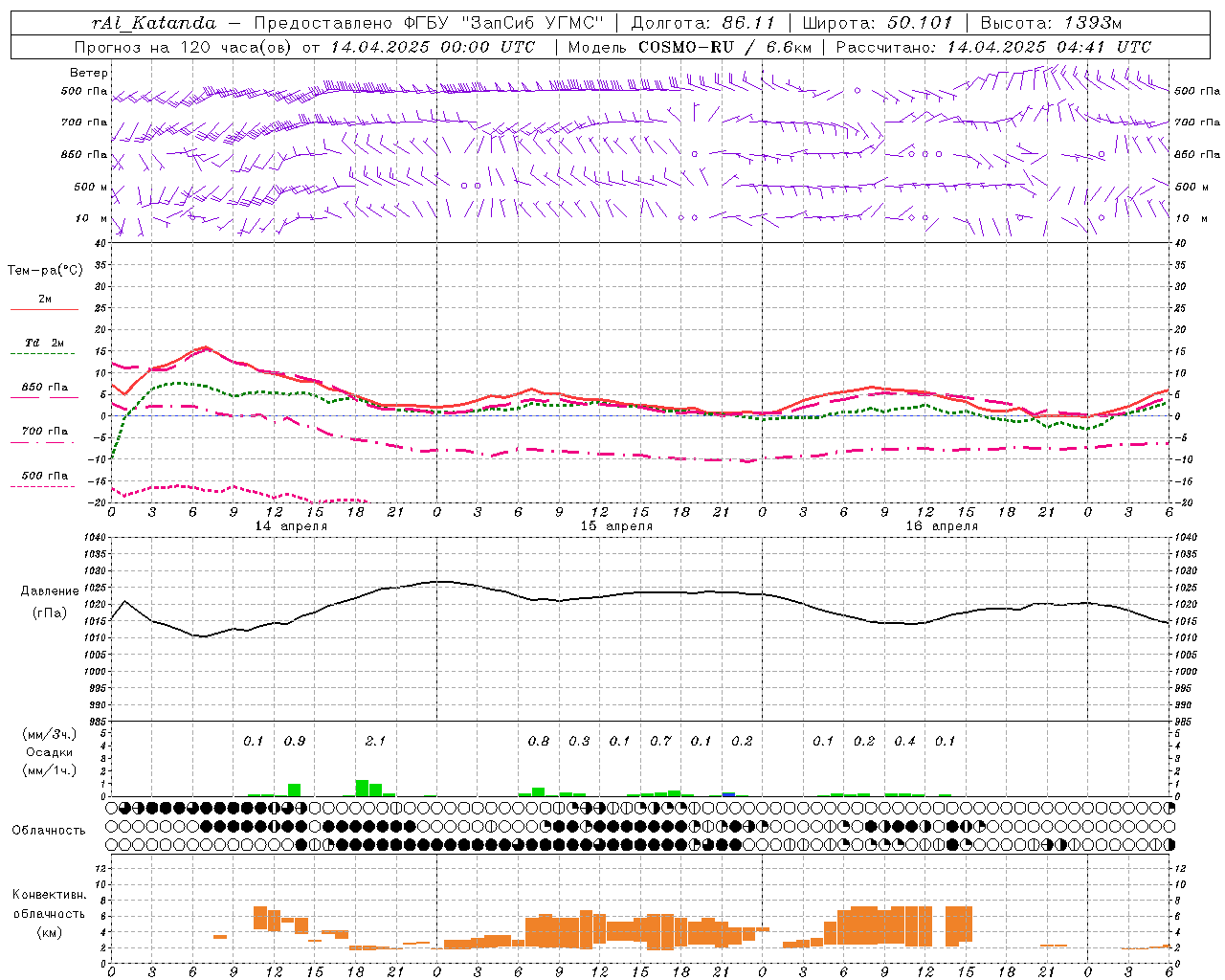Click the 'Осадки' precipitation label
1225x980 pixels.
(x=49, y=752)
